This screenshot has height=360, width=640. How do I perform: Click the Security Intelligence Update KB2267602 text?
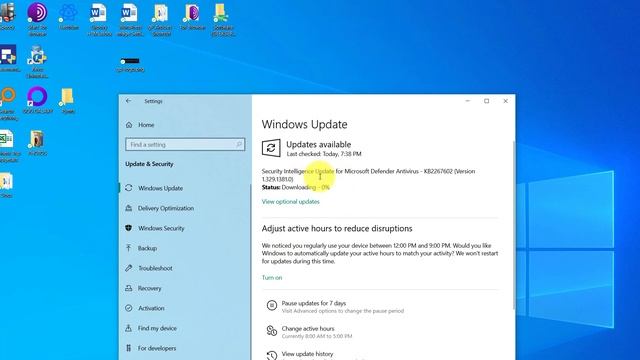point(368,175)
